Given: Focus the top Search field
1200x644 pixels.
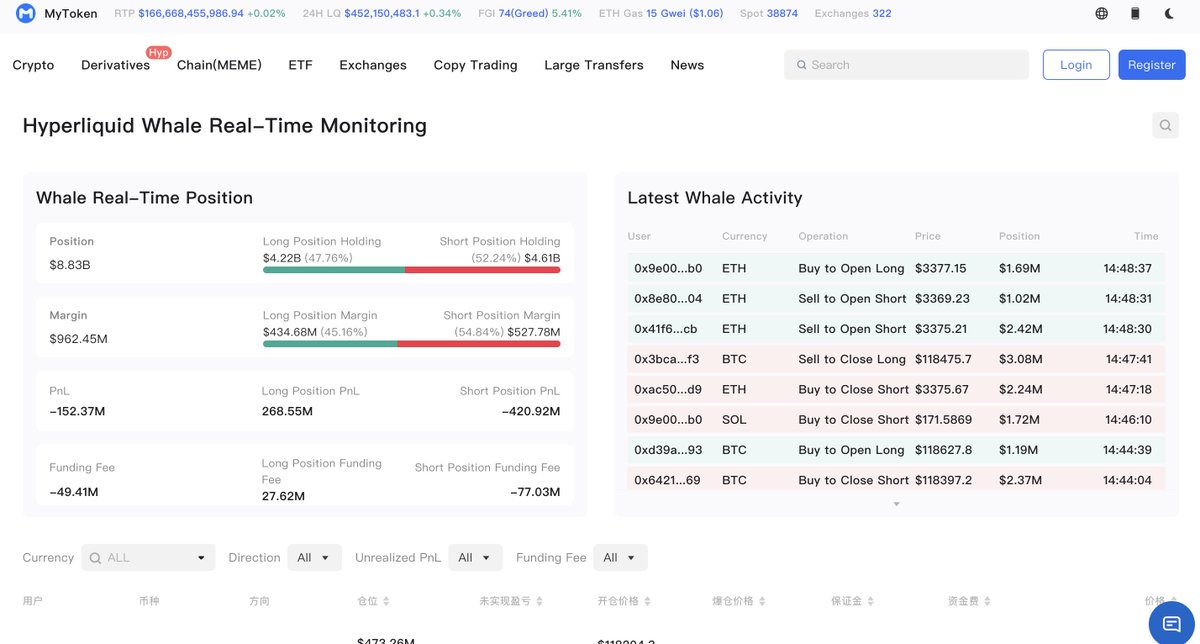Looking at the screenshot, I should pos(907,65).
